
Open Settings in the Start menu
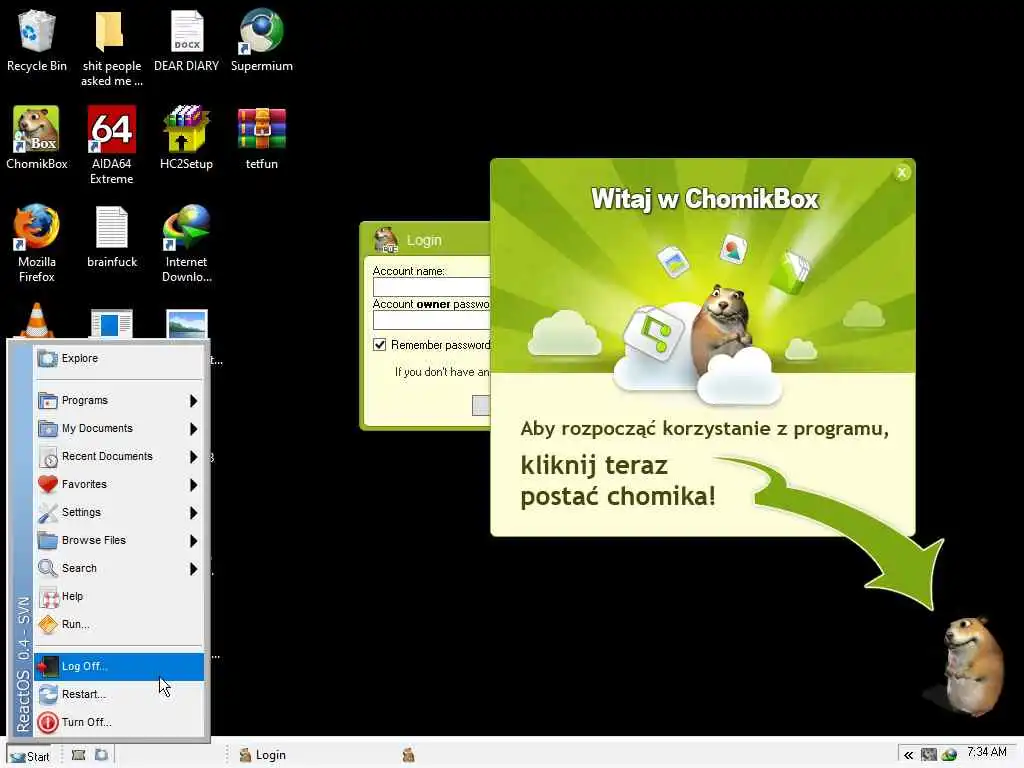[119, 513]
